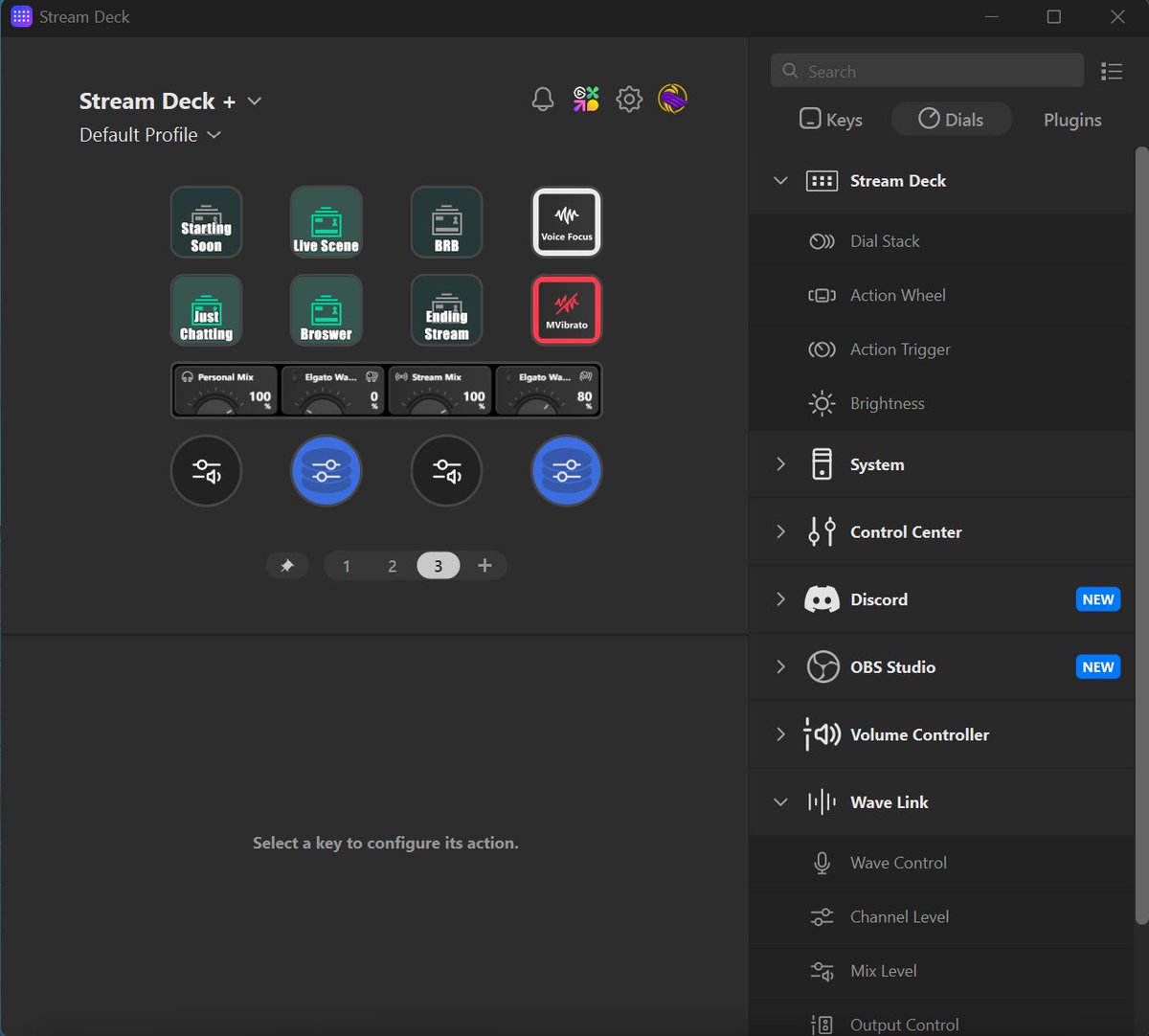Pin the current page
This screenshot has width=1149, height=1036.
287,566
